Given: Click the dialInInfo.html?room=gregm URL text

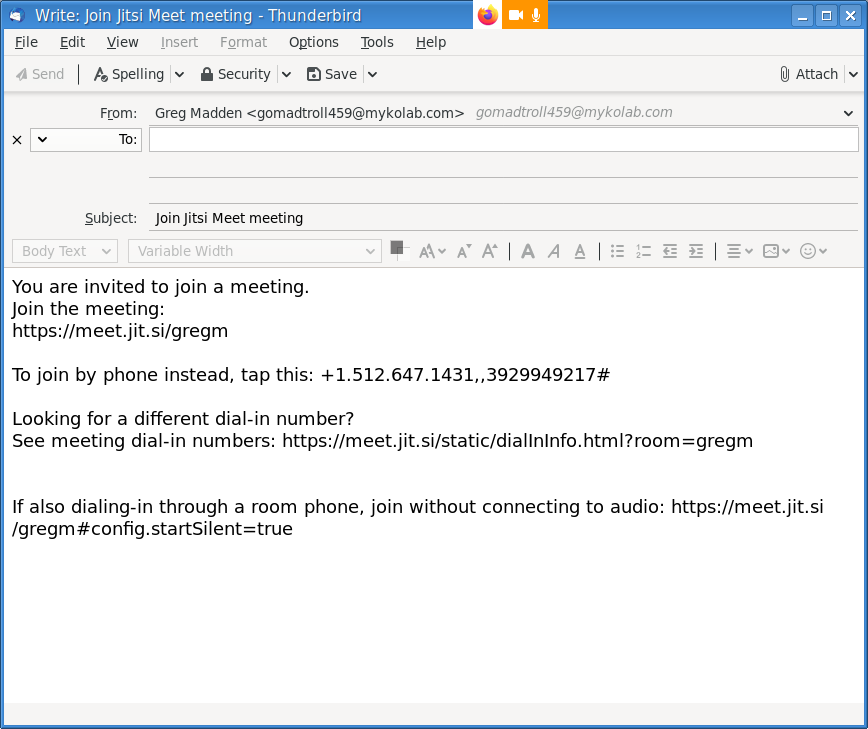Looking at the screenshot, I should 624,441.
